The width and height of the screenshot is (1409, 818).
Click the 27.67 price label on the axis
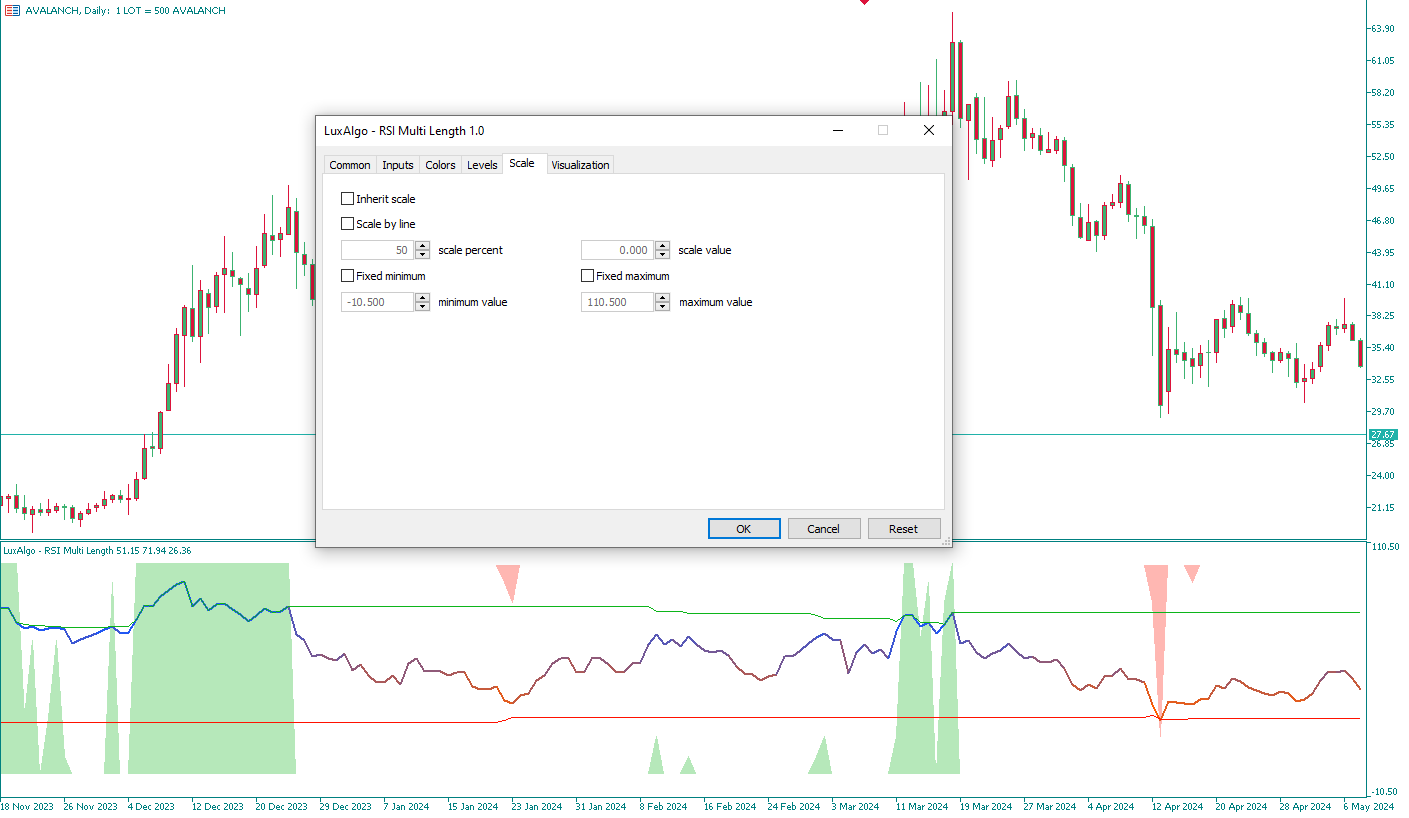click(x=1382, y=435)
